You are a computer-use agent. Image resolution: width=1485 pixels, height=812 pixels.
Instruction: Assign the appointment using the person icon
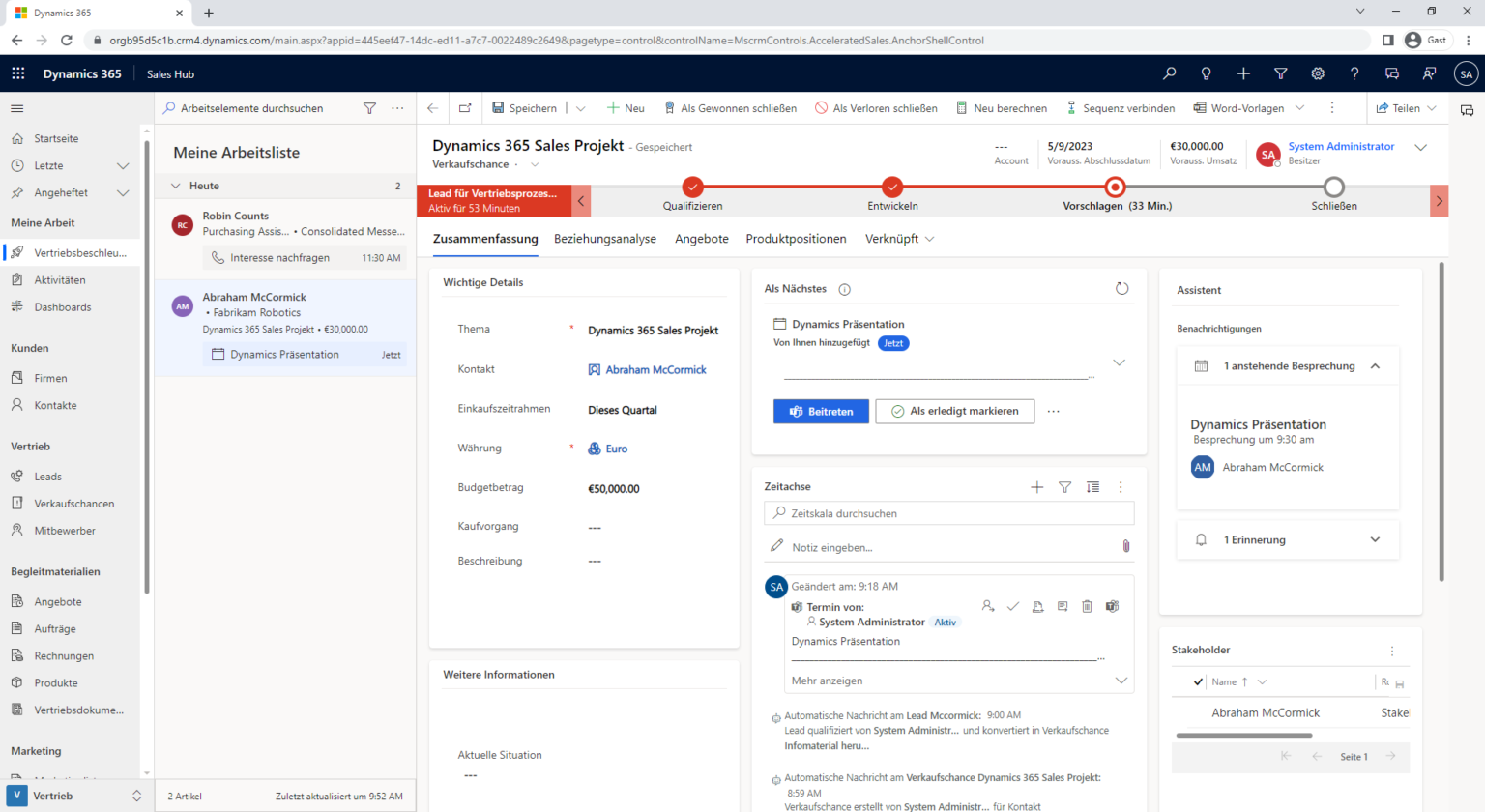[x=988, y=605]
